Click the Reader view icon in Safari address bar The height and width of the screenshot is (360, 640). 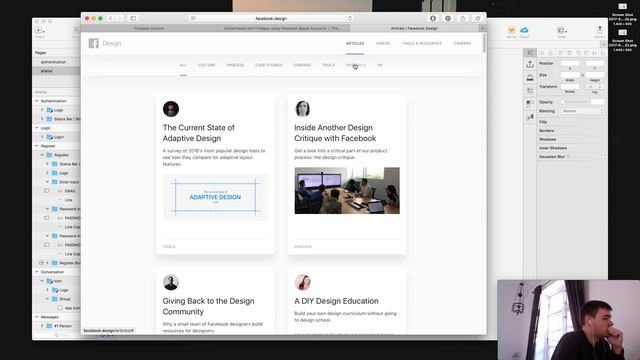(193, 18)
